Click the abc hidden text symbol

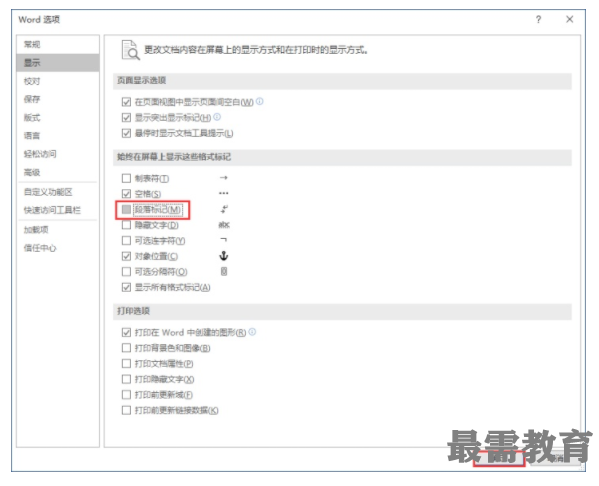(224, 225)
